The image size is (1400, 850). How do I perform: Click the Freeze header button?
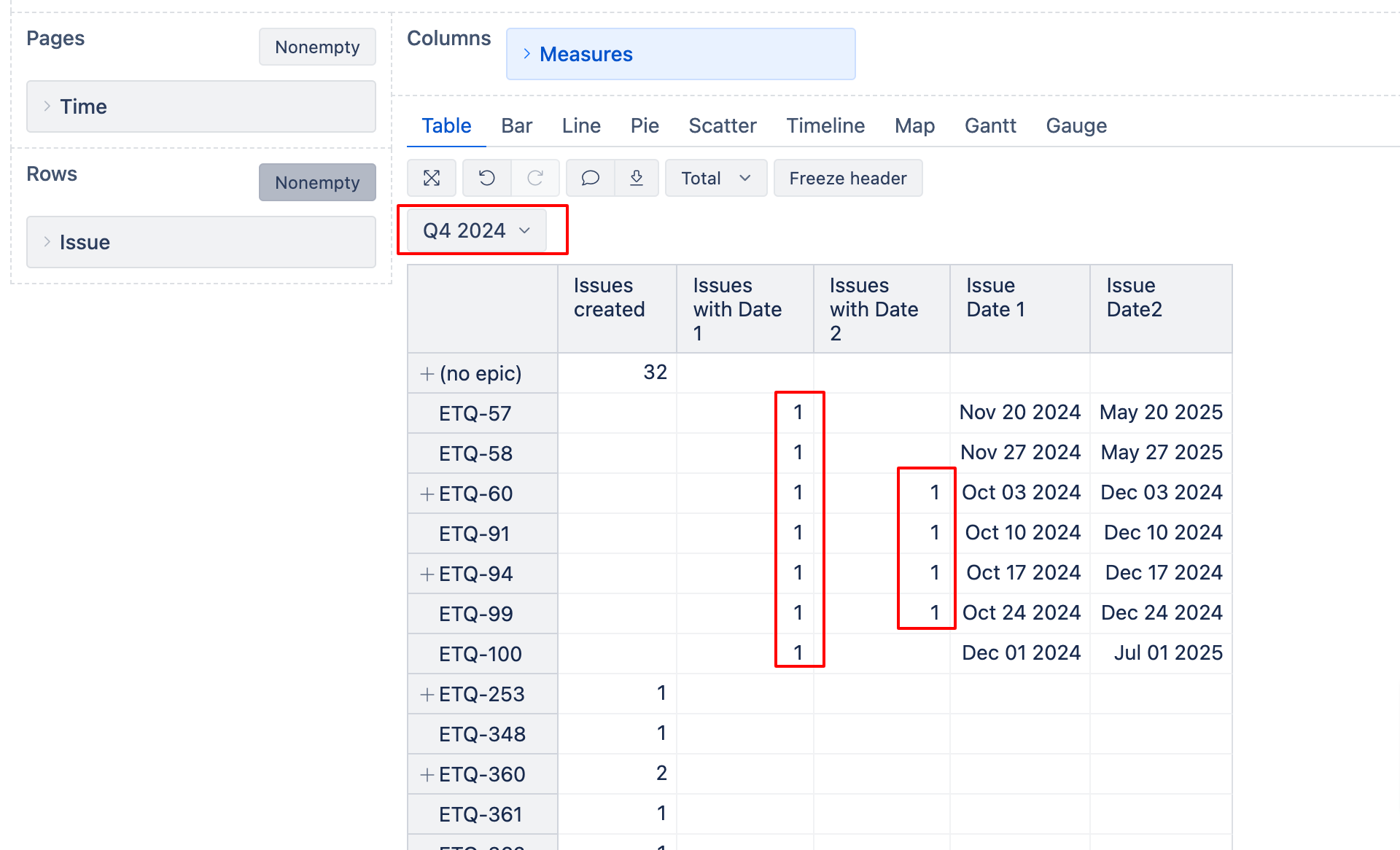(848, 178)
